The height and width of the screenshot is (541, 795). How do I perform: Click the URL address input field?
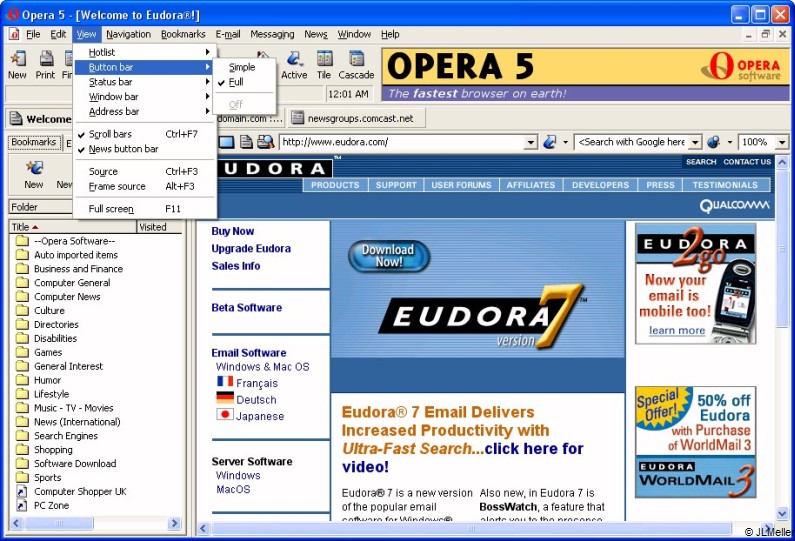pos(403,142)
